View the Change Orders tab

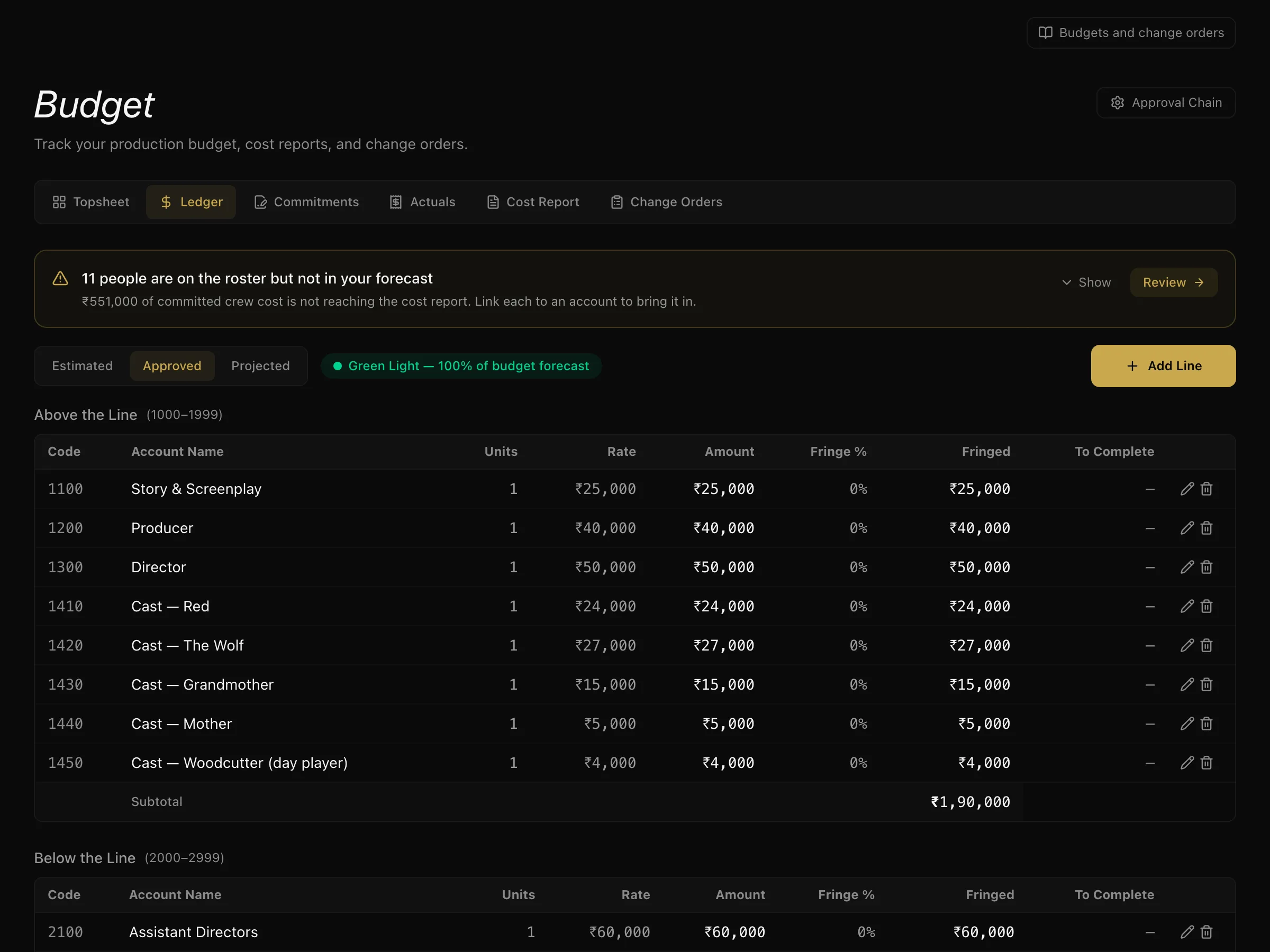pos(667,202)
